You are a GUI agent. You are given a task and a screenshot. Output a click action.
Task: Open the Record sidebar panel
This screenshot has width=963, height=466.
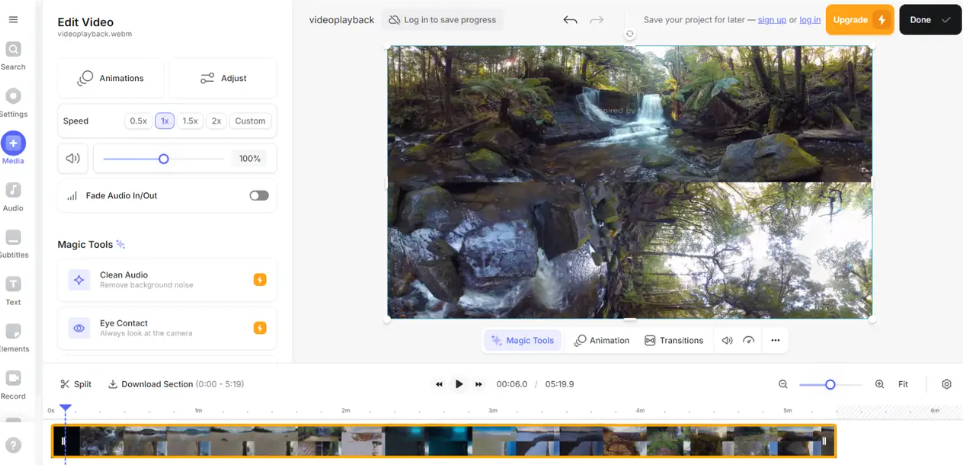point(13,385)
